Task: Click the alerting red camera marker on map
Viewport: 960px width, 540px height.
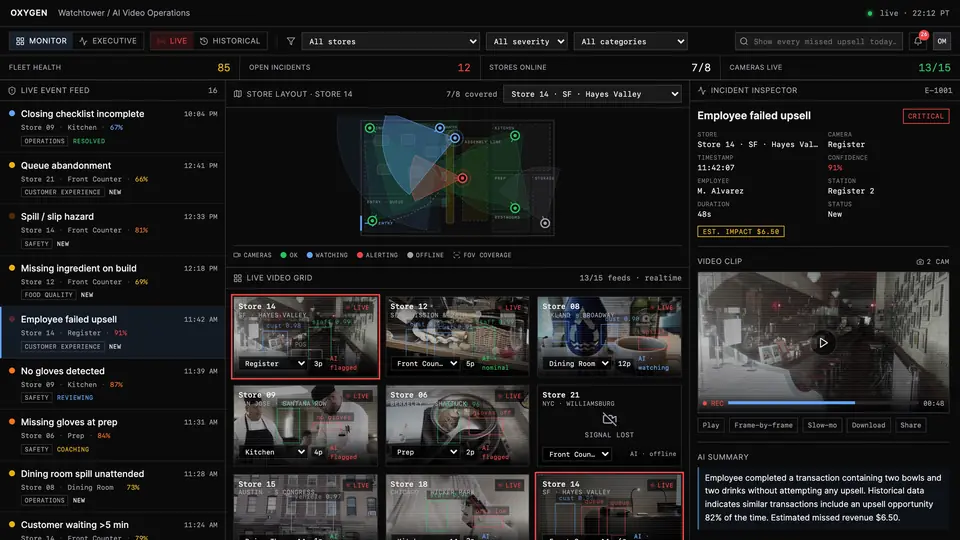Action: 462,178
